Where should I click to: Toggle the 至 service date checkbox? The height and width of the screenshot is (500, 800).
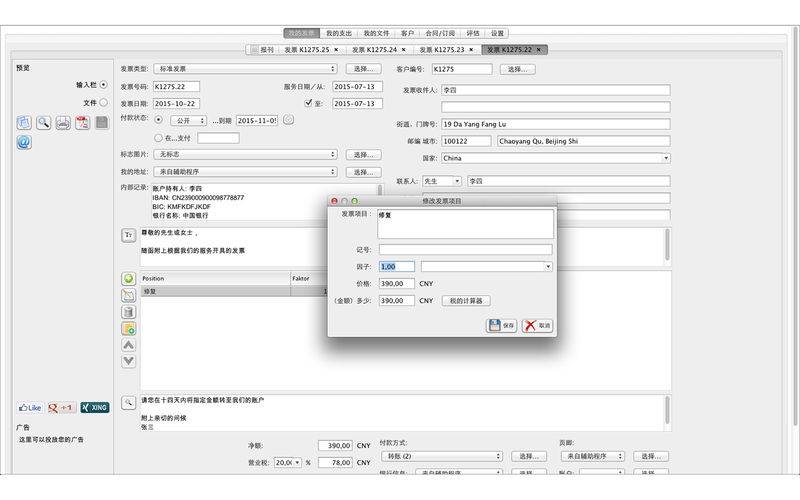pyautogui.click(x=308, y=103)
